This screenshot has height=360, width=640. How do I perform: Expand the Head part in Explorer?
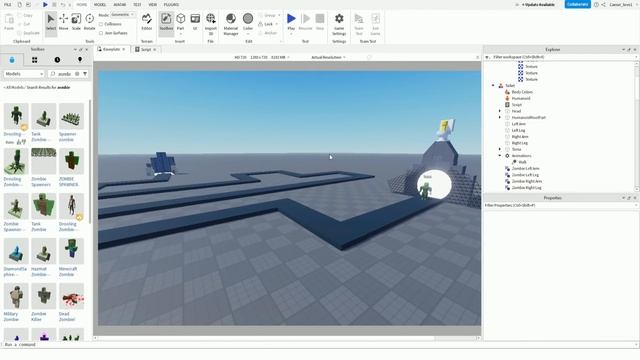(x=500, y=111)
